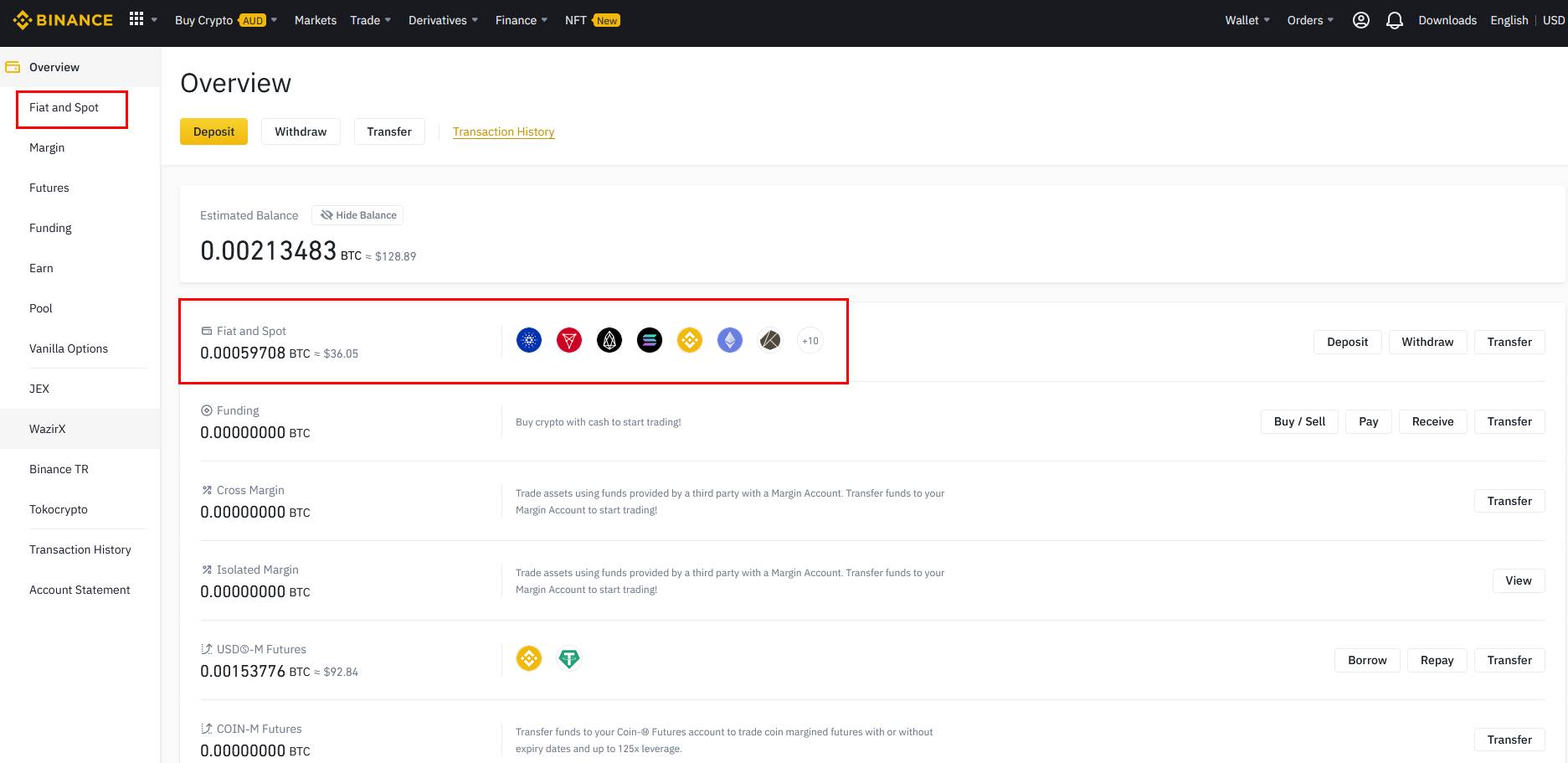This screenshot has height=763, width=1568.
Task: Click the Tether icon in USD-M Futures row
Action: point(569,658)
